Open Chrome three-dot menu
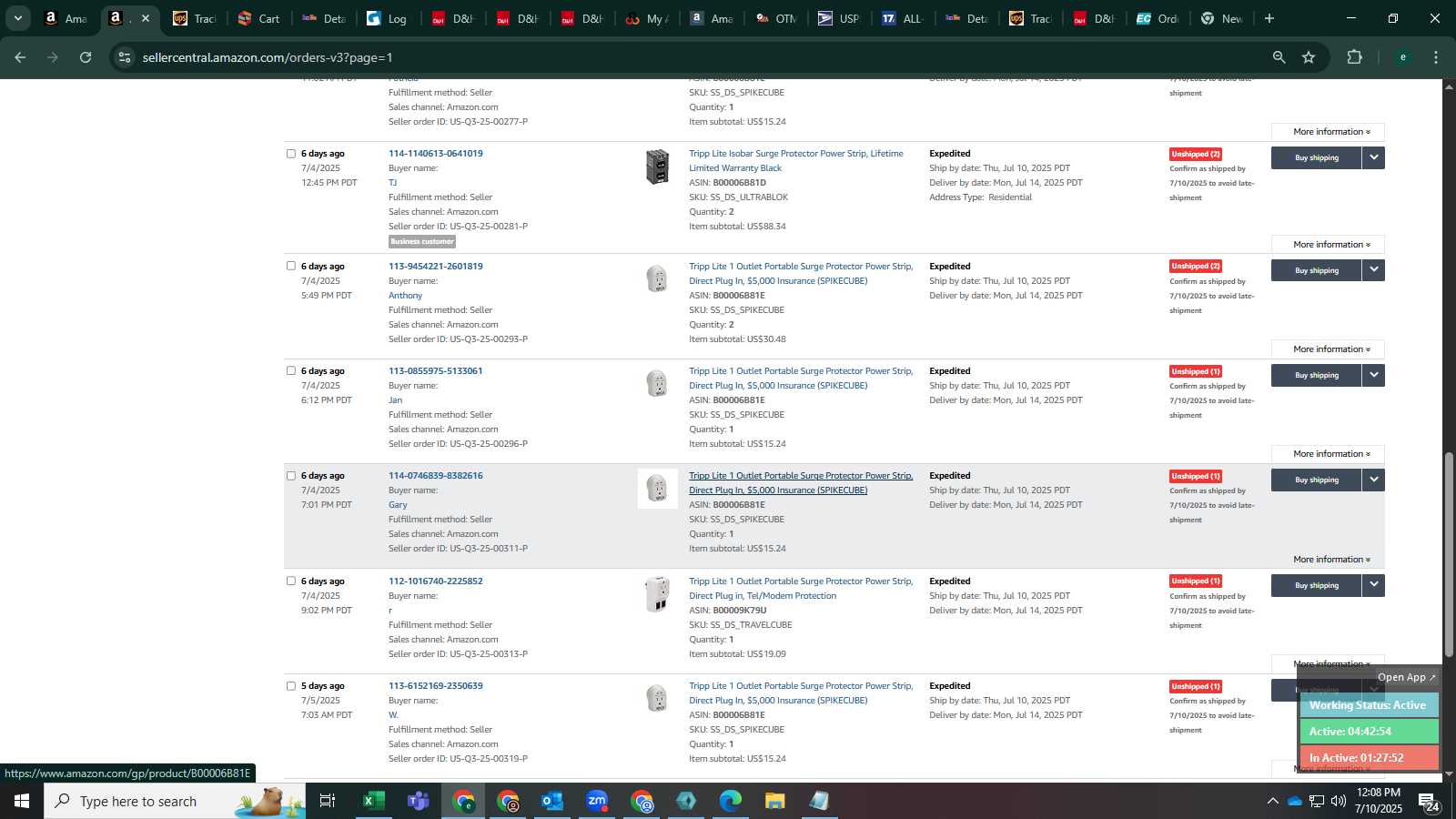This screenshot has height=819, width=1456. tap(1436, 57)
